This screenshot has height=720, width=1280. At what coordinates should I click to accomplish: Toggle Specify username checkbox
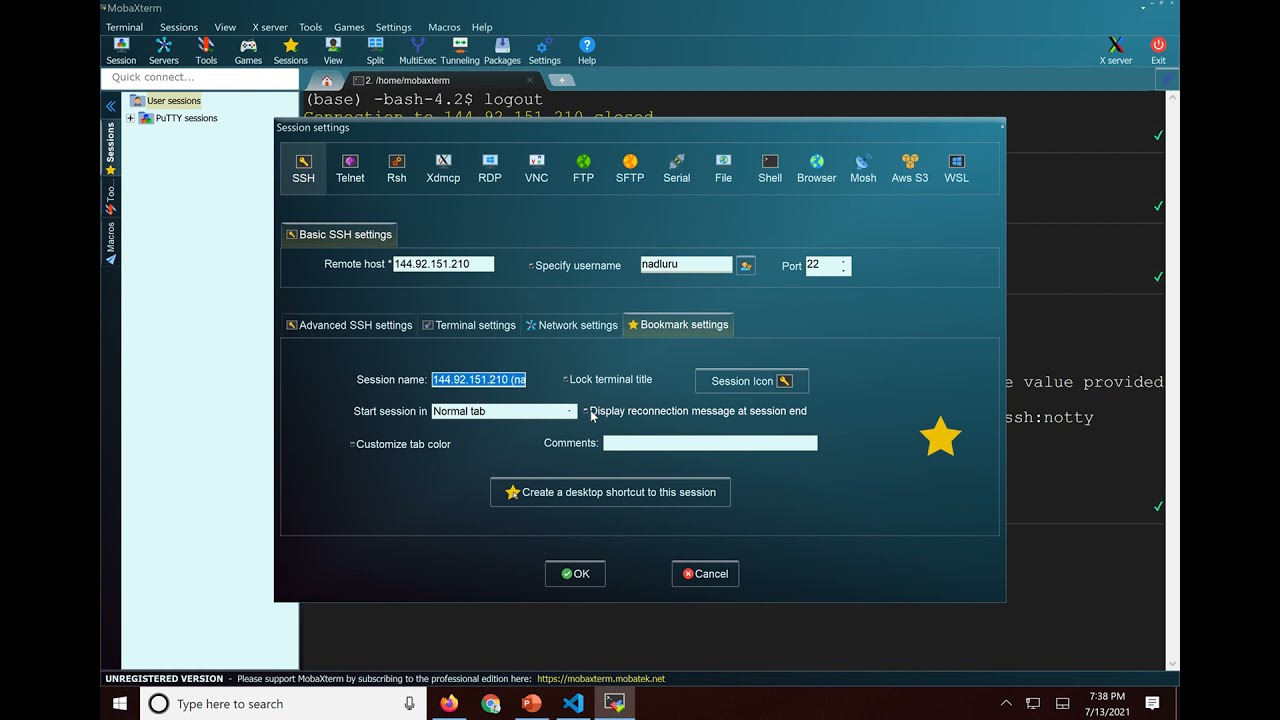pyautogui.click(x=531, y=266)
